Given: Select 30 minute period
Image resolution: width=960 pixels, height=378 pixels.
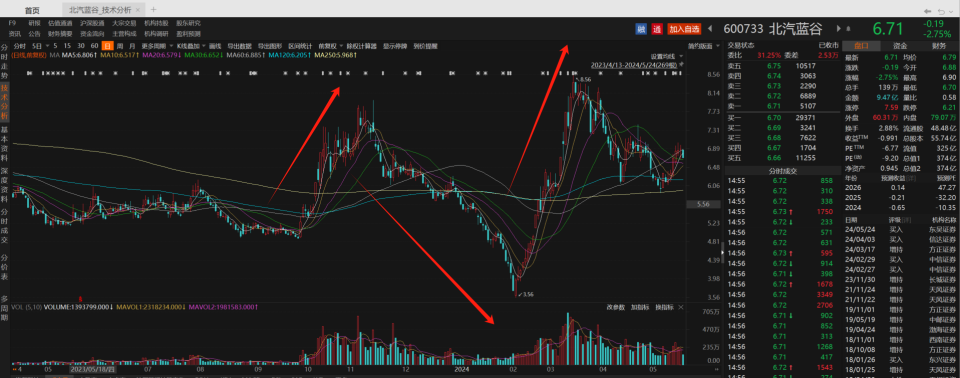Looking at the screenshot, I should coord(81,46).
